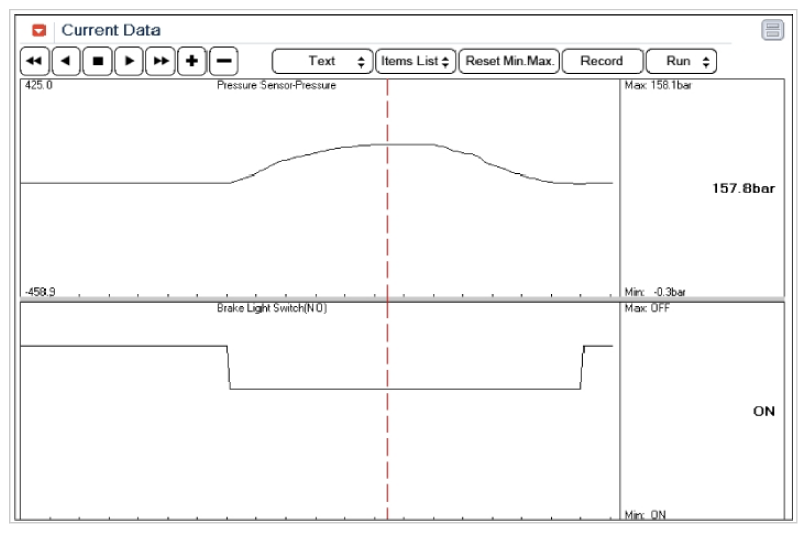Click the step-back single left arrow
Viewport: 807px width, 533px height.
tap(66, 61)
